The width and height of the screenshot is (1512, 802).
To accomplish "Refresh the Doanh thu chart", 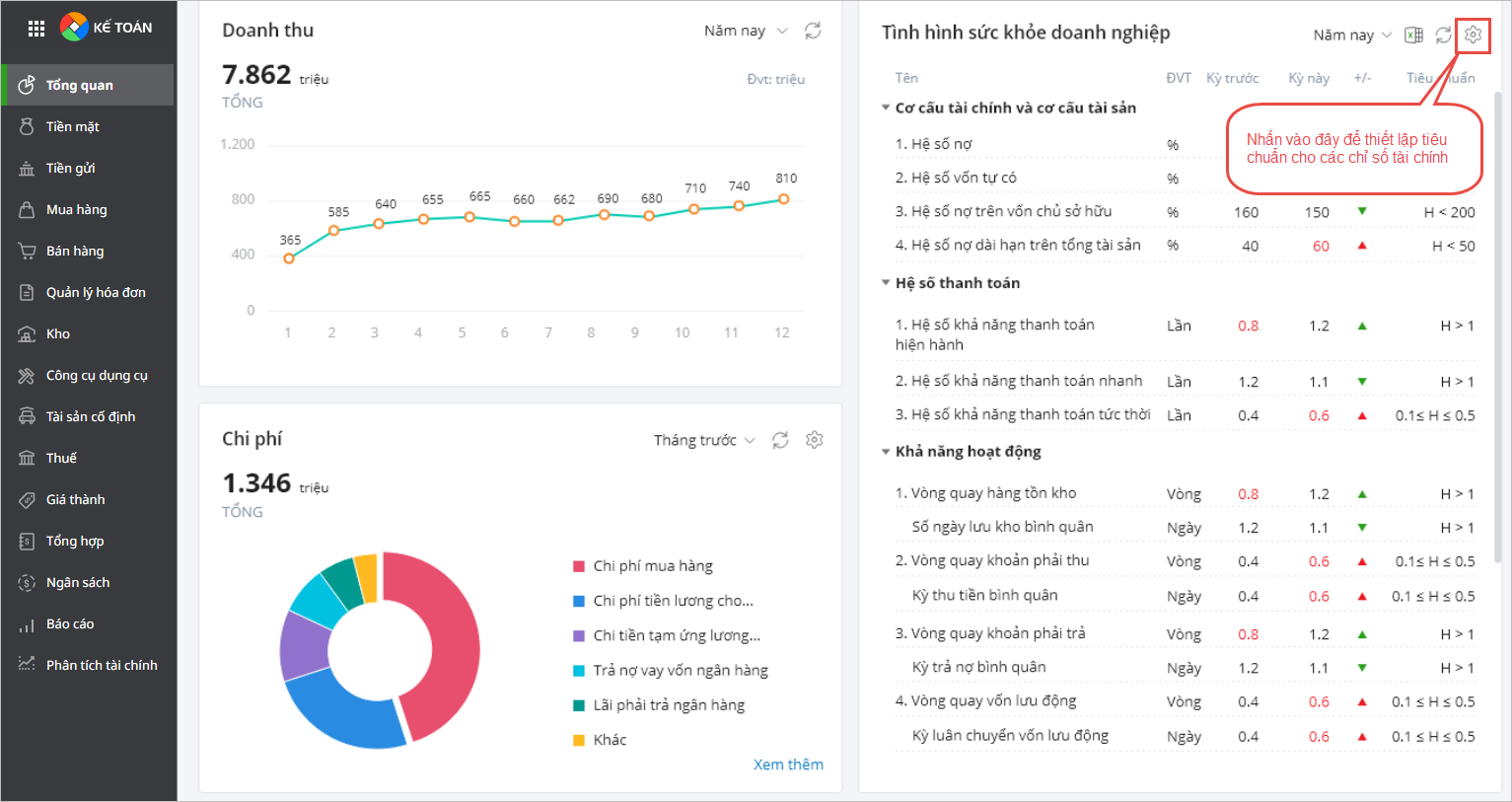I will point(813,31).
